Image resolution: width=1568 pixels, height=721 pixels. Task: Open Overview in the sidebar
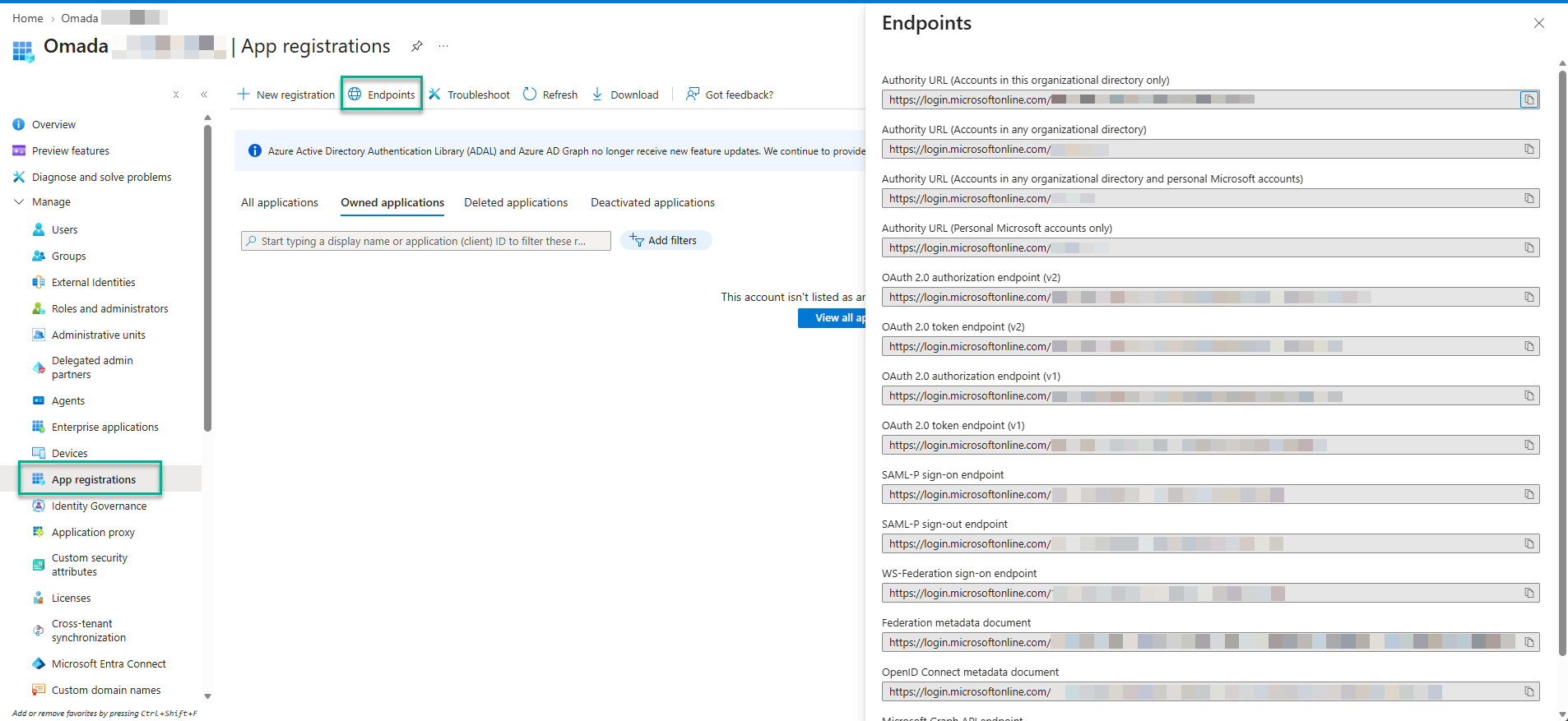tap(53, 124)
